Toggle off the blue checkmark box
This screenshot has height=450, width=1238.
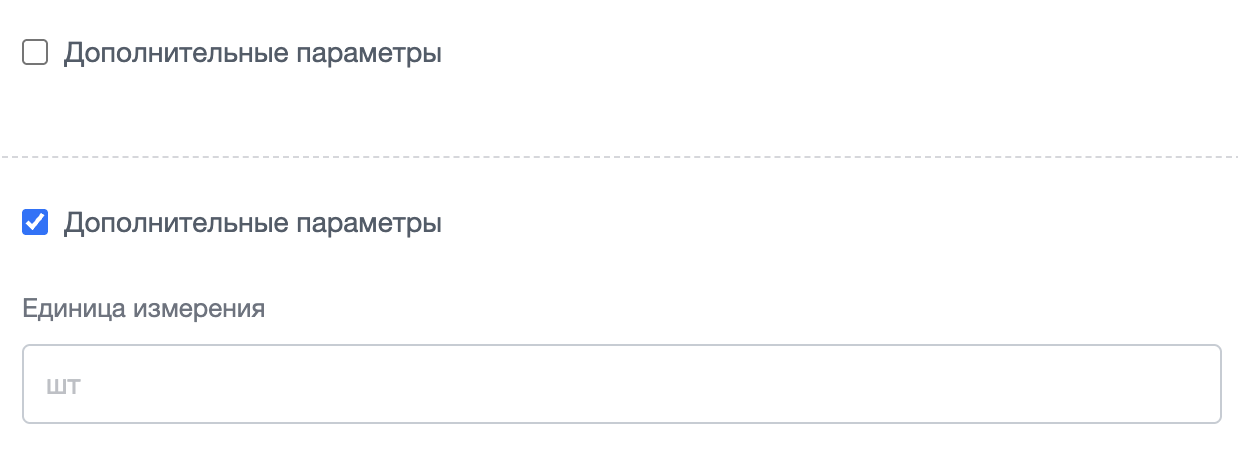tap(35, 223)
